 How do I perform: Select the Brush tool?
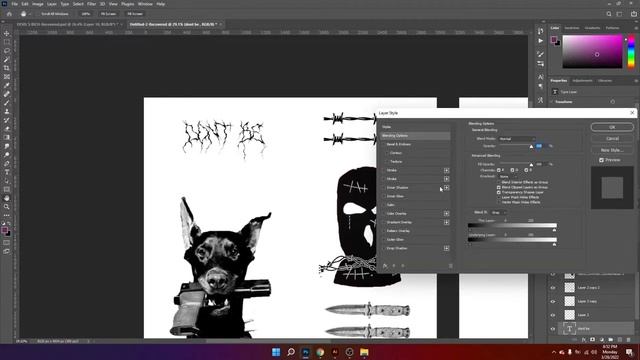(x=7, y=103)
